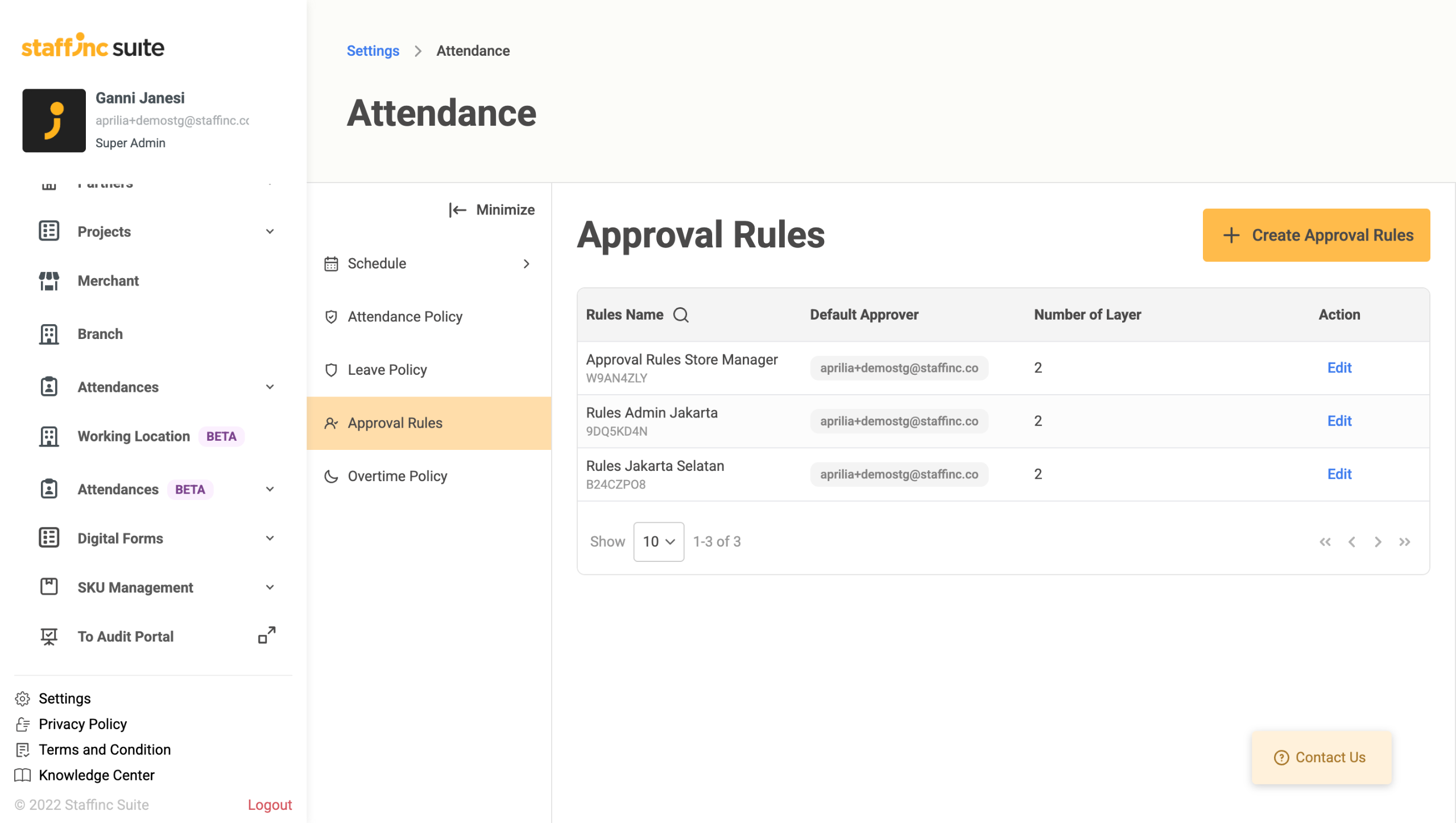
Task: Go to next page arrow
Action: pos(1378,542)
